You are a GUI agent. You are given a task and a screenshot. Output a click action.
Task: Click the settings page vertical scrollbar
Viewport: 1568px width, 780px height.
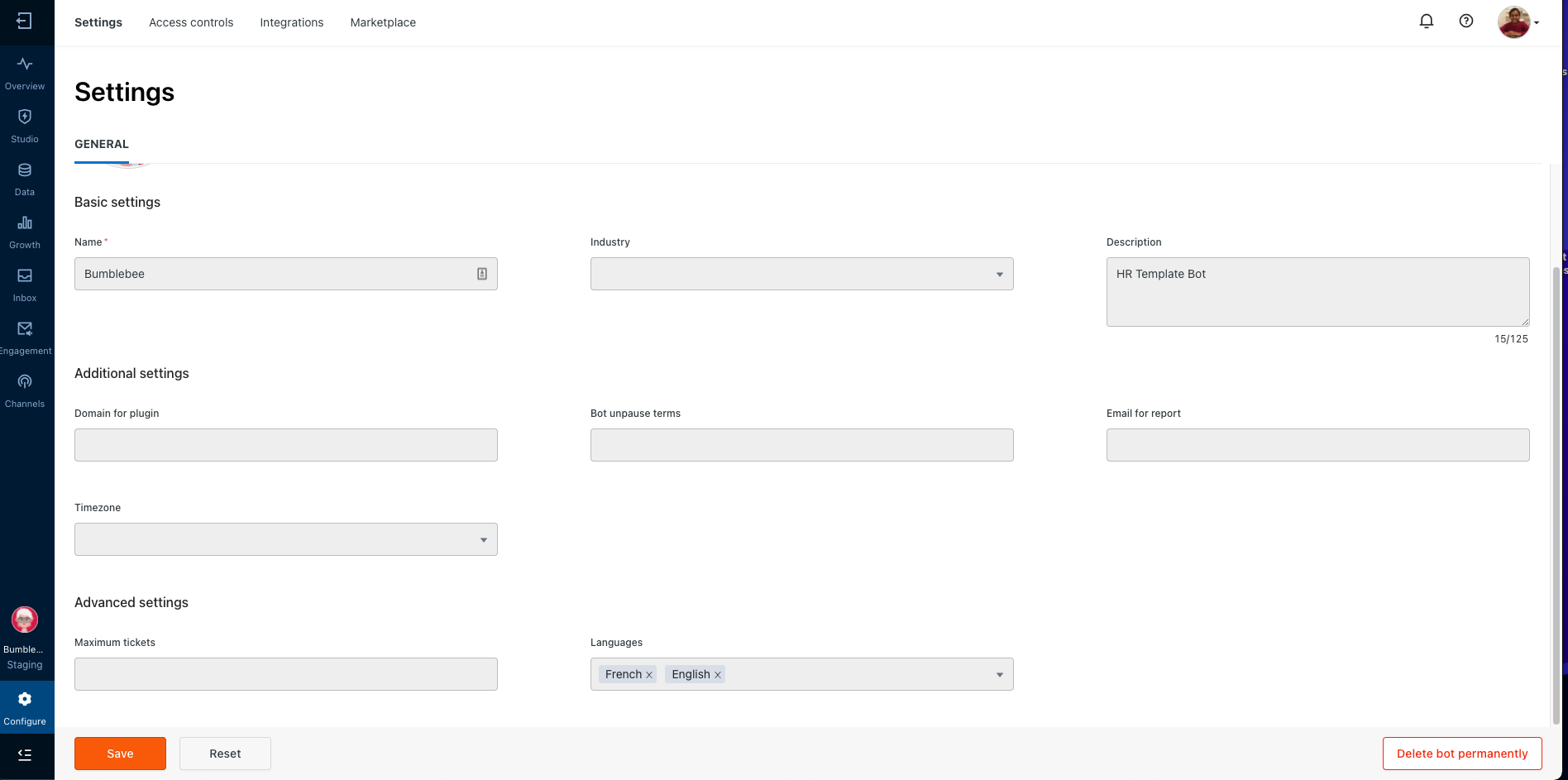(1556, 496)
